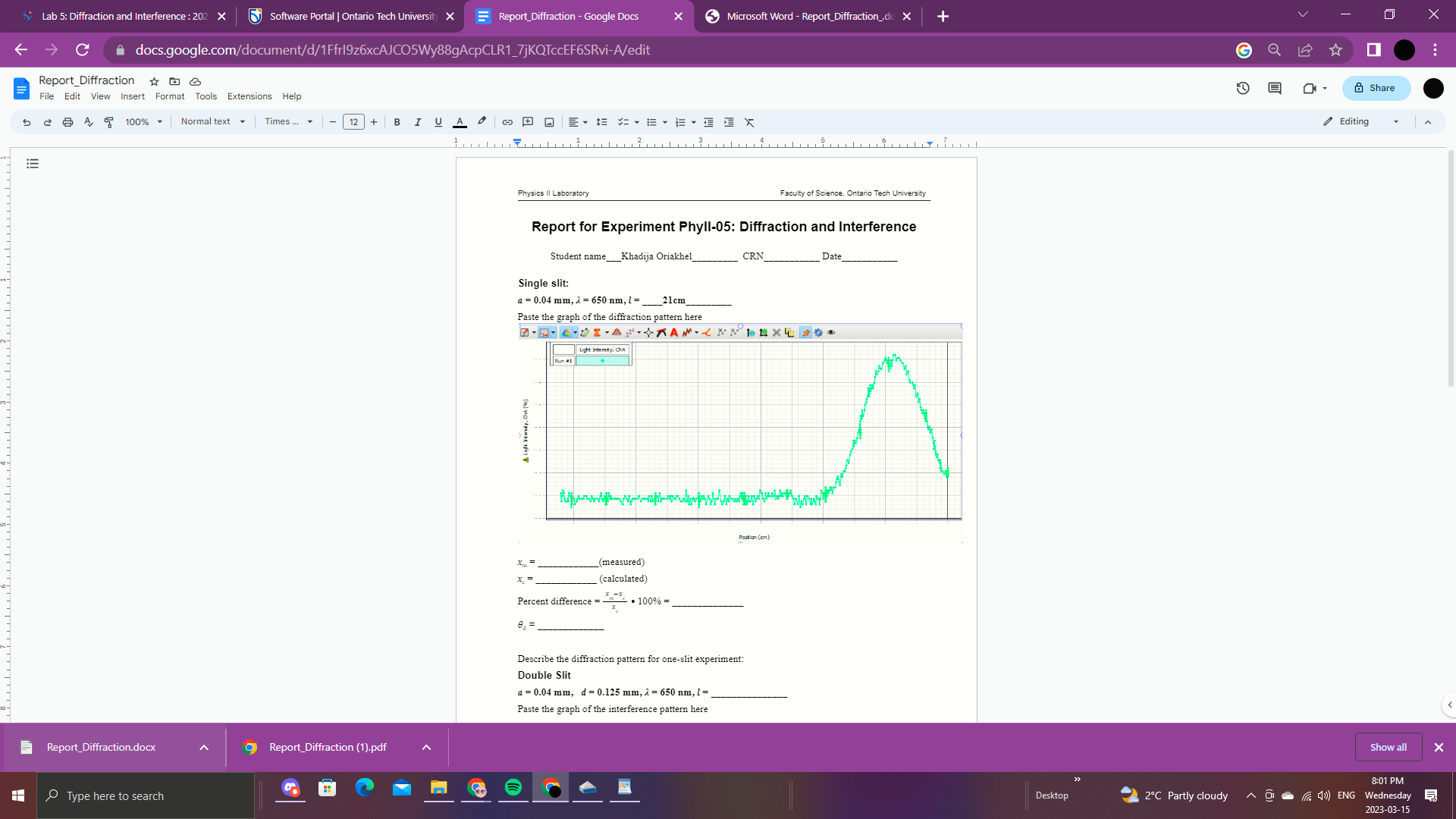This screenshot has height=819, width=1456.
Task: Expand the Report_Diffraction.docx download options chevron
Action: 203,747
